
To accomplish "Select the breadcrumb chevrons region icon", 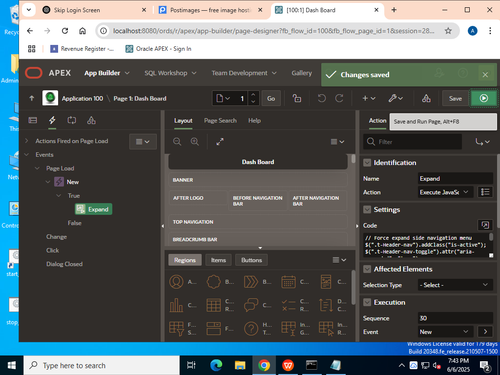I will [251, 282].
